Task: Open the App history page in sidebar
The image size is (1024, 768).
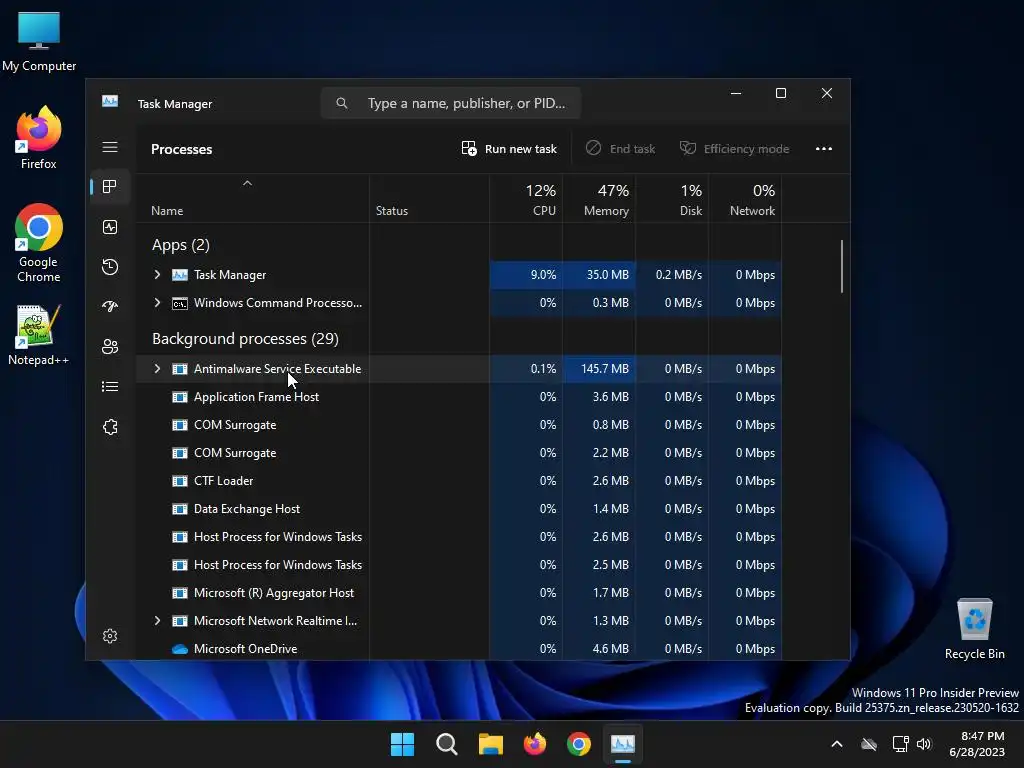Action: pos(110,266)
